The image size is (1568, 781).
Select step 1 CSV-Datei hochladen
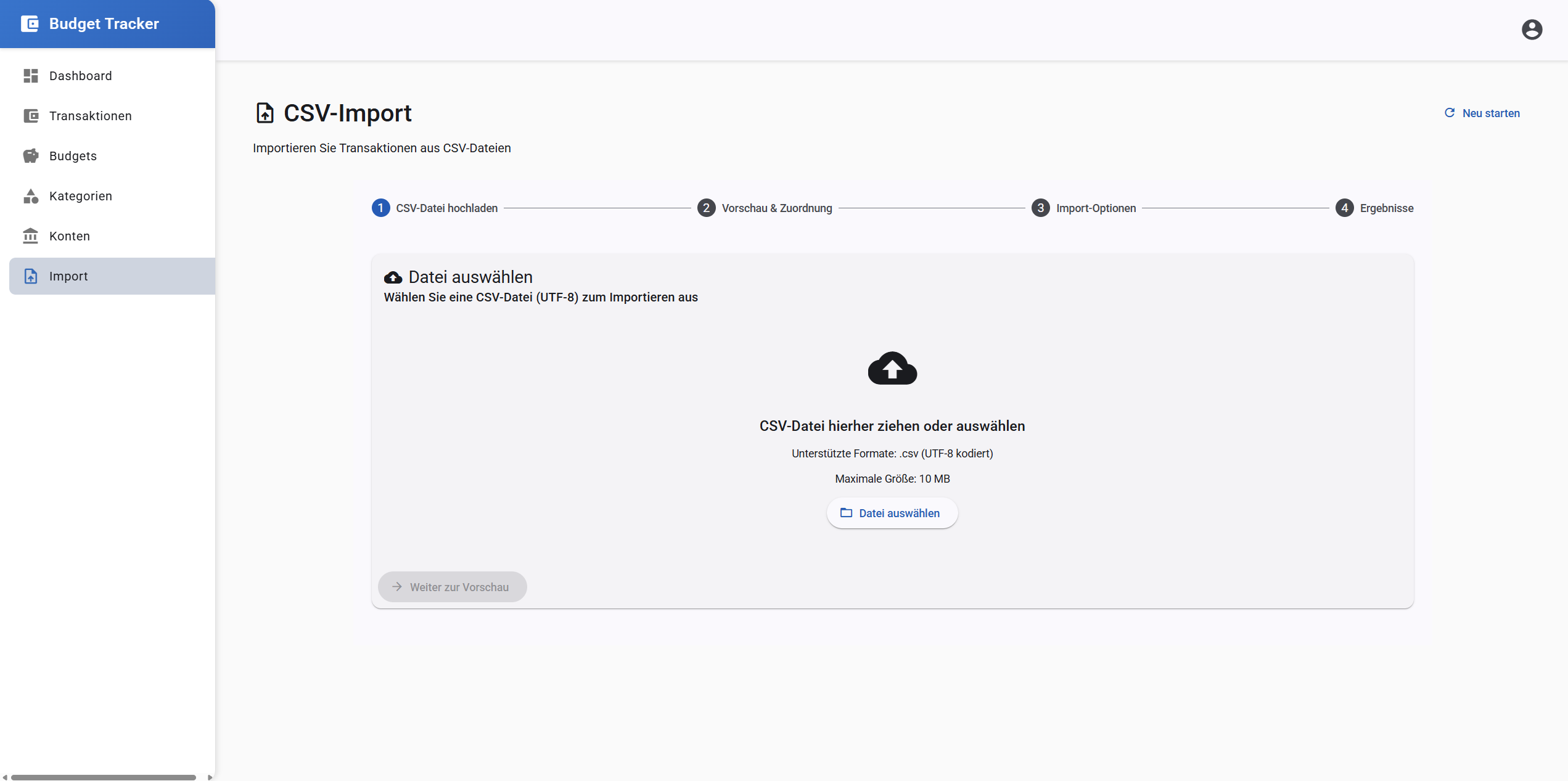435,208
